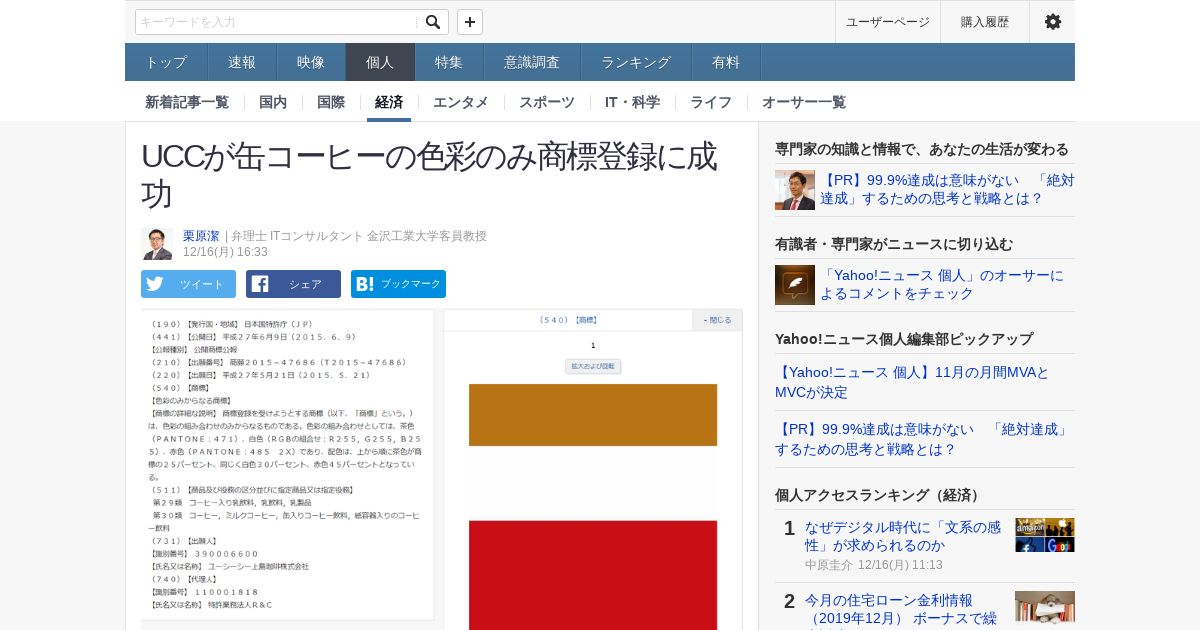Open Yahoo!ニュース 個人 author comment link

(x=942, y=285)
